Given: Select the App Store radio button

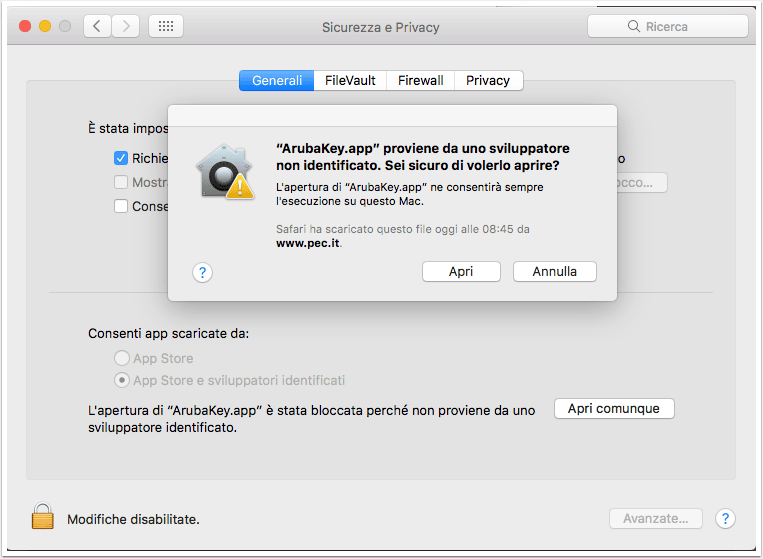Looking at the screenshot, I should tap(122, 358).
